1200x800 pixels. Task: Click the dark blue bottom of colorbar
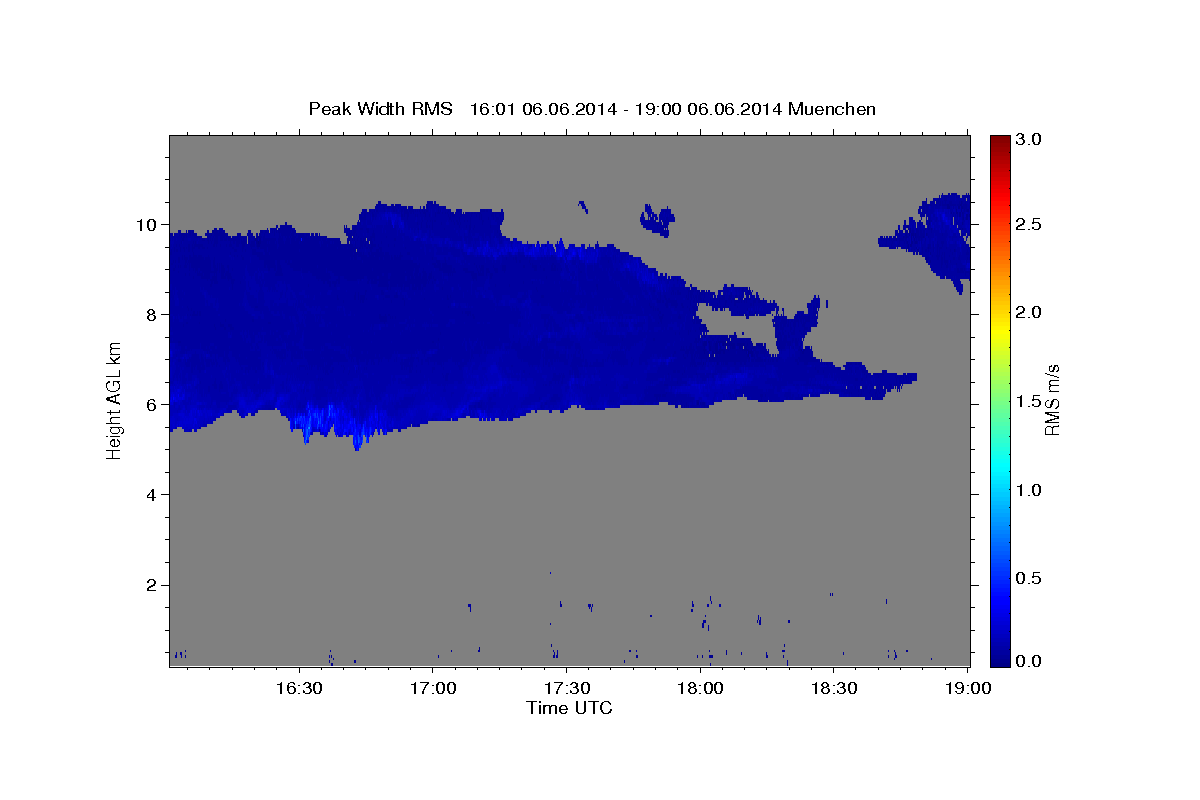point(999,655)
